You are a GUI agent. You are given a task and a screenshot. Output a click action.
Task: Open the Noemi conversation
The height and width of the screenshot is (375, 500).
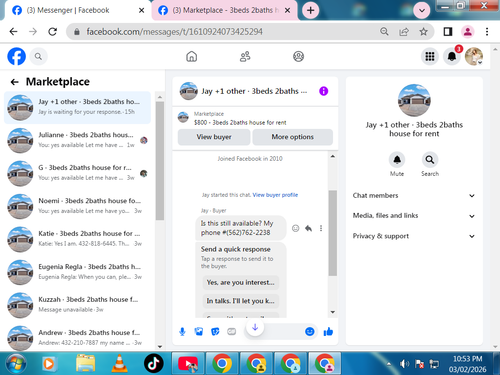tap(77, 206)
